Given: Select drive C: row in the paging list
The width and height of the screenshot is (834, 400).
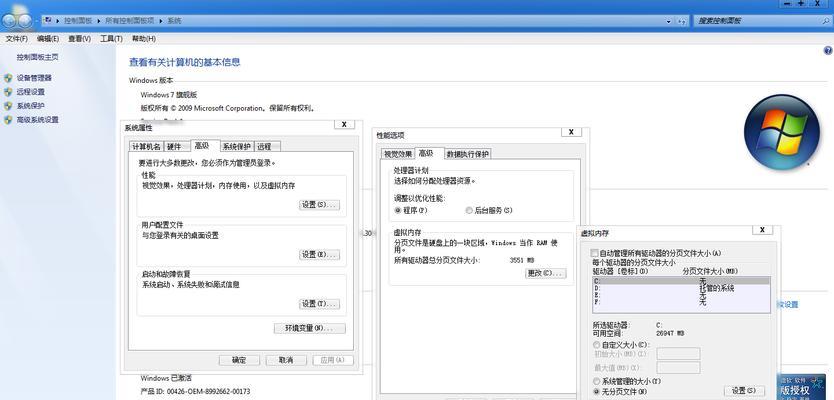Looking at the screenshot, I should [681, 281].
